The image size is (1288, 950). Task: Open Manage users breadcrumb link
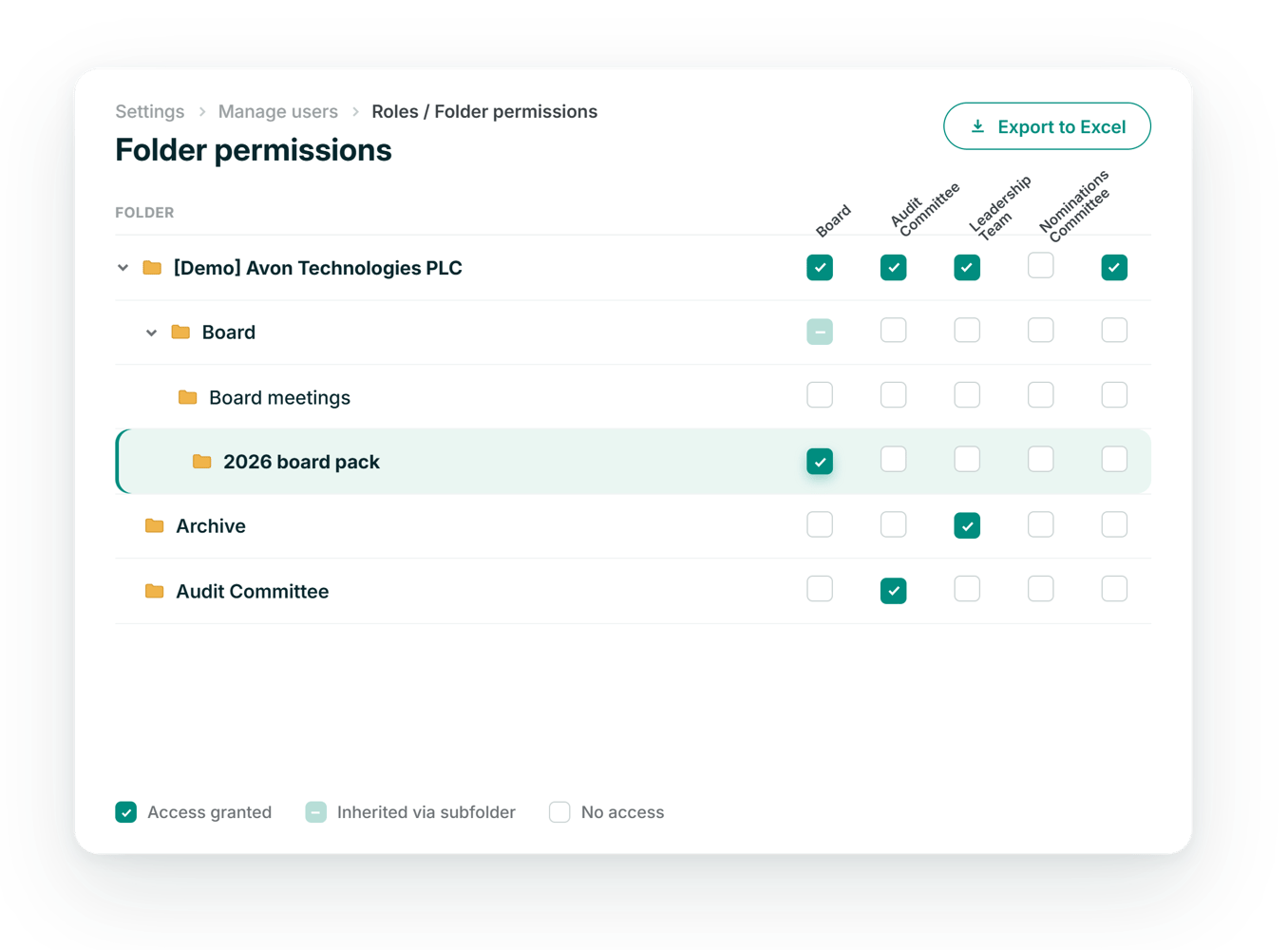coord(278,111)
